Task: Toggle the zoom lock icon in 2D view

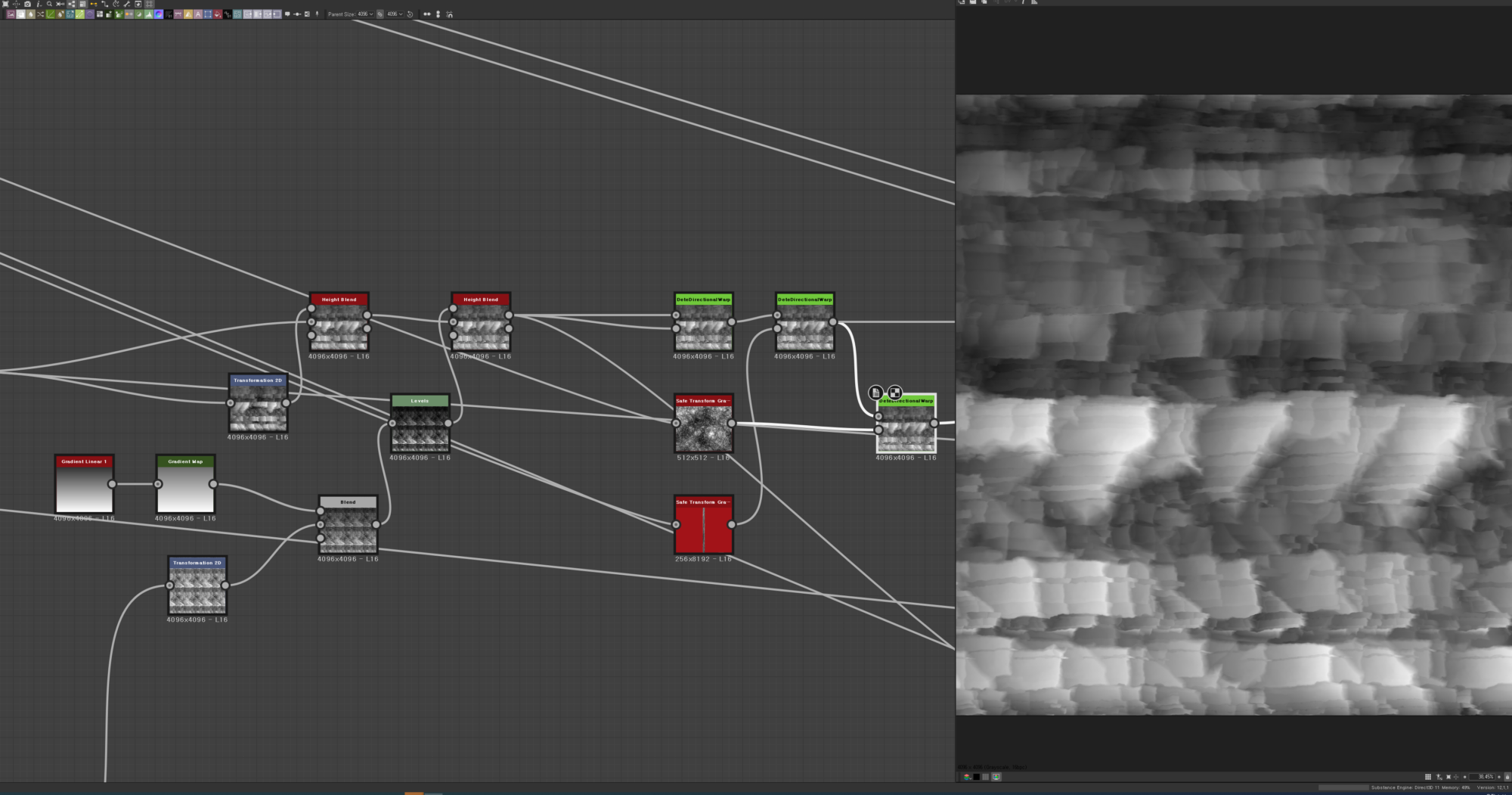Action: point(1507,777)
